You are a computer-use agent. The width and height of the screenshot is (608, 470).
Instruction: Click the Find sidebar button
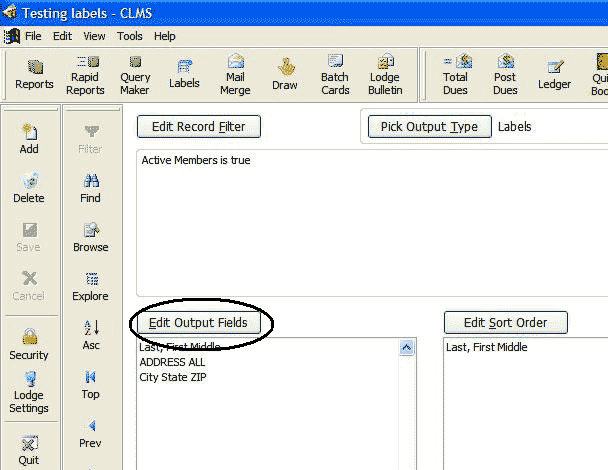pos(91,187)
